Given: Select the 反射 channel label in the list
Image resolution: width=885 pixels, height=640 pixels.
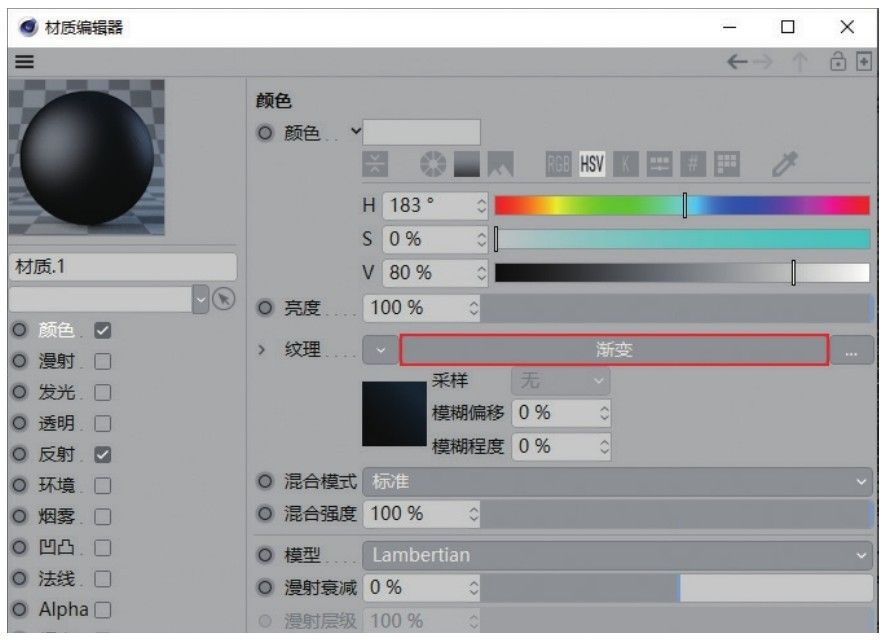Looking at the screenshot, I should point(56,454).
